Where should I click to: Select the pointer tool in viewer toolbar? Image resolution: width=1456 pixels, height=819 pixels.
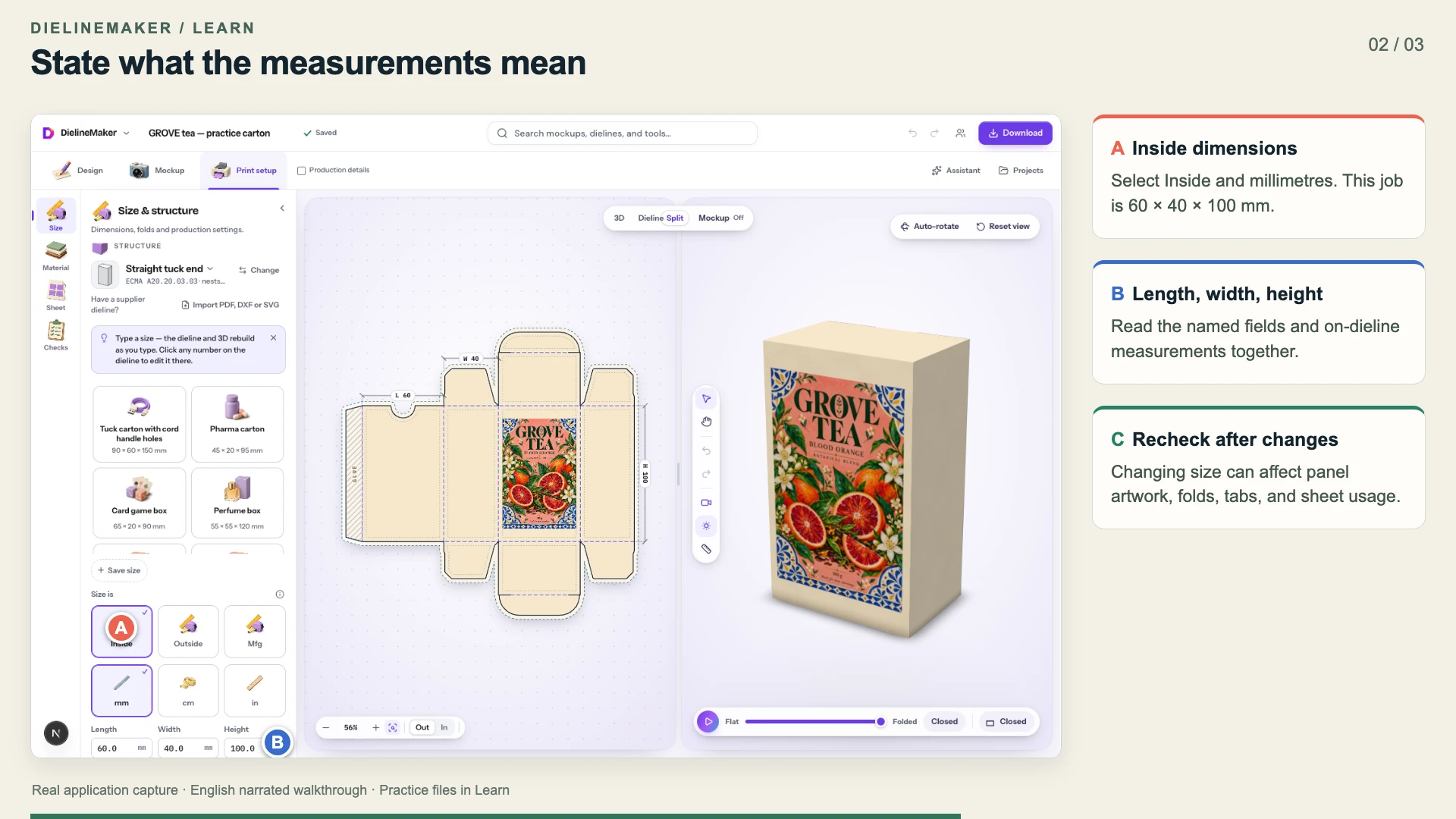coord(706,399)
